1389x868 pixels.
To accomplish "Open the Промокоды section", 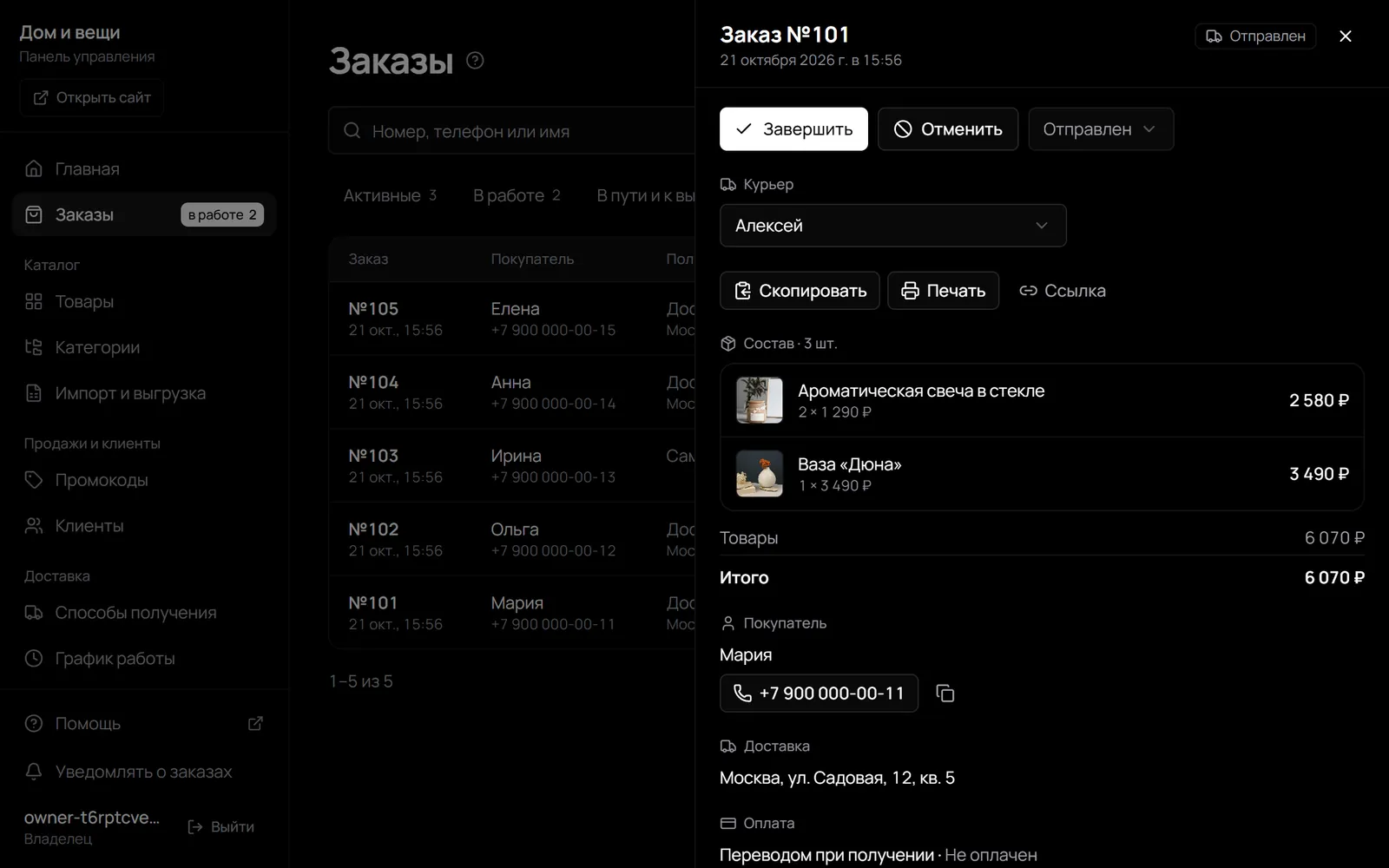I will point(144,480).
